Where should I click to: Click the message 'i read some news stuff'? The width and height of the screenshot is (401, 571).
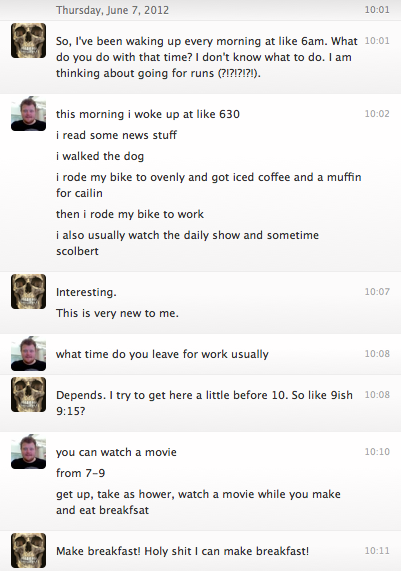(x=116, y=135)
